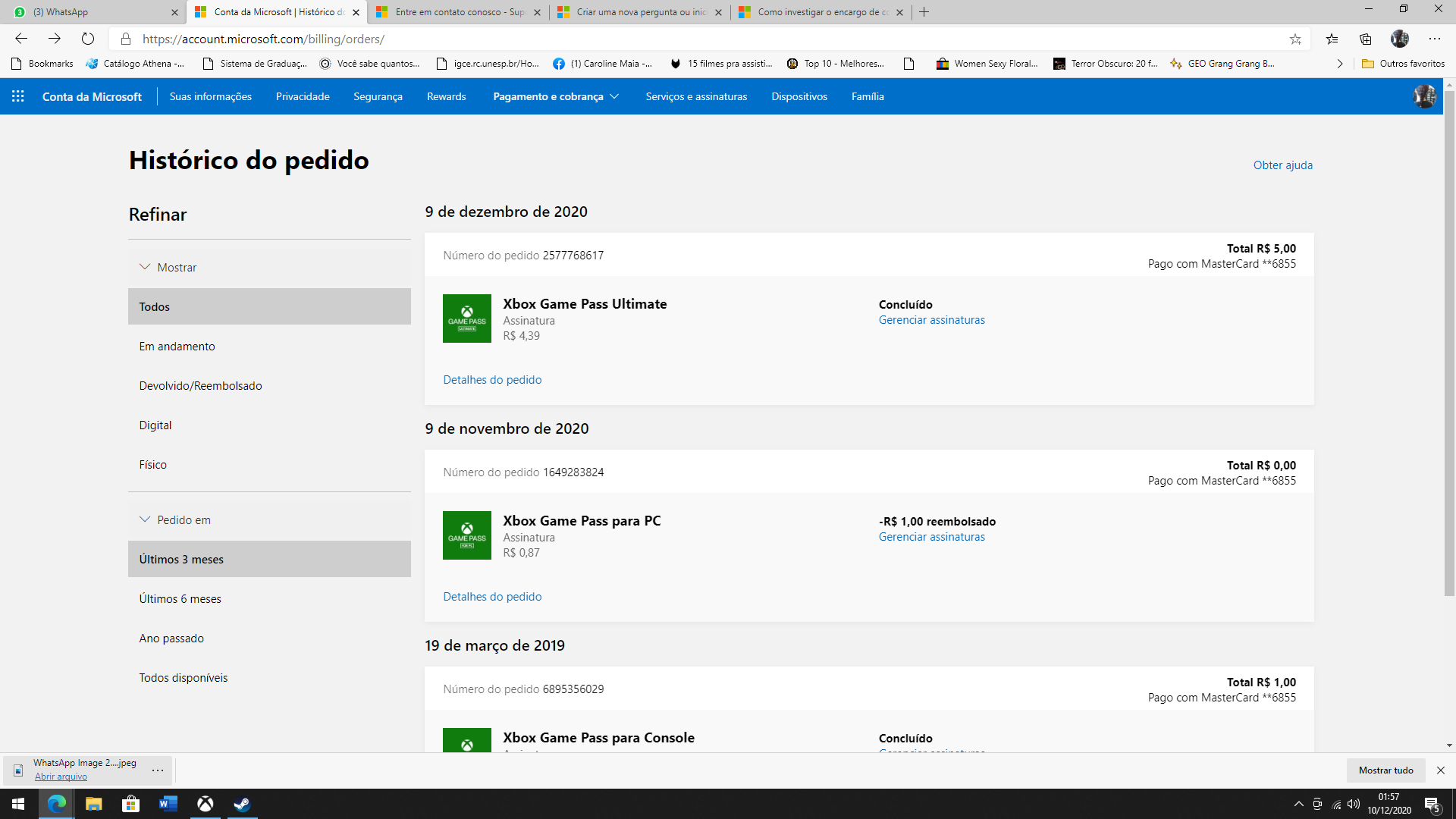Open Privacidade menu item

pos(303,96)
